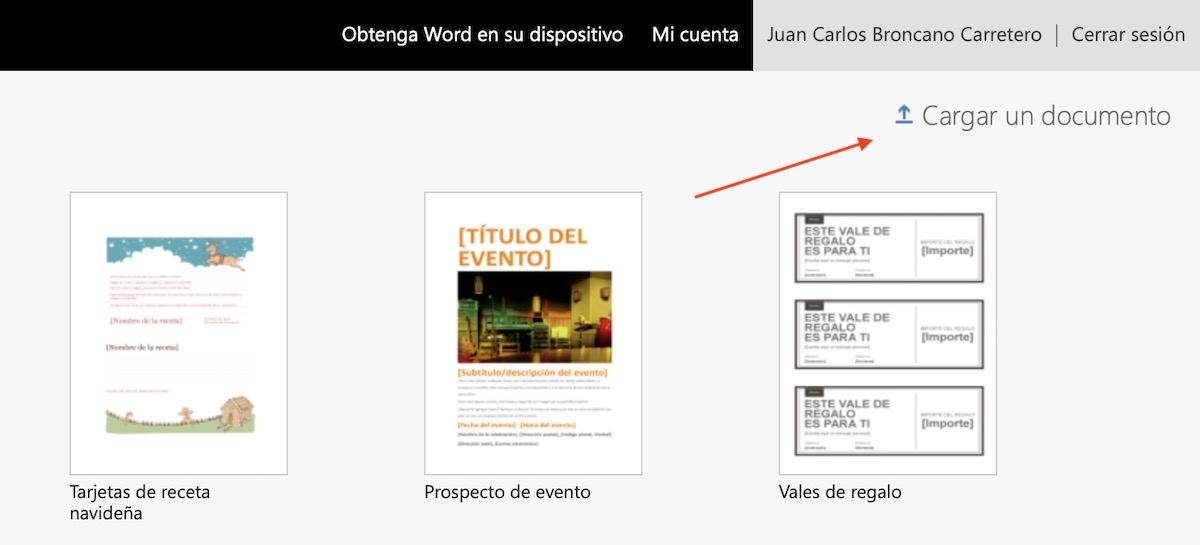Click the room photo in the event flyer

click(x=533, y=317)
